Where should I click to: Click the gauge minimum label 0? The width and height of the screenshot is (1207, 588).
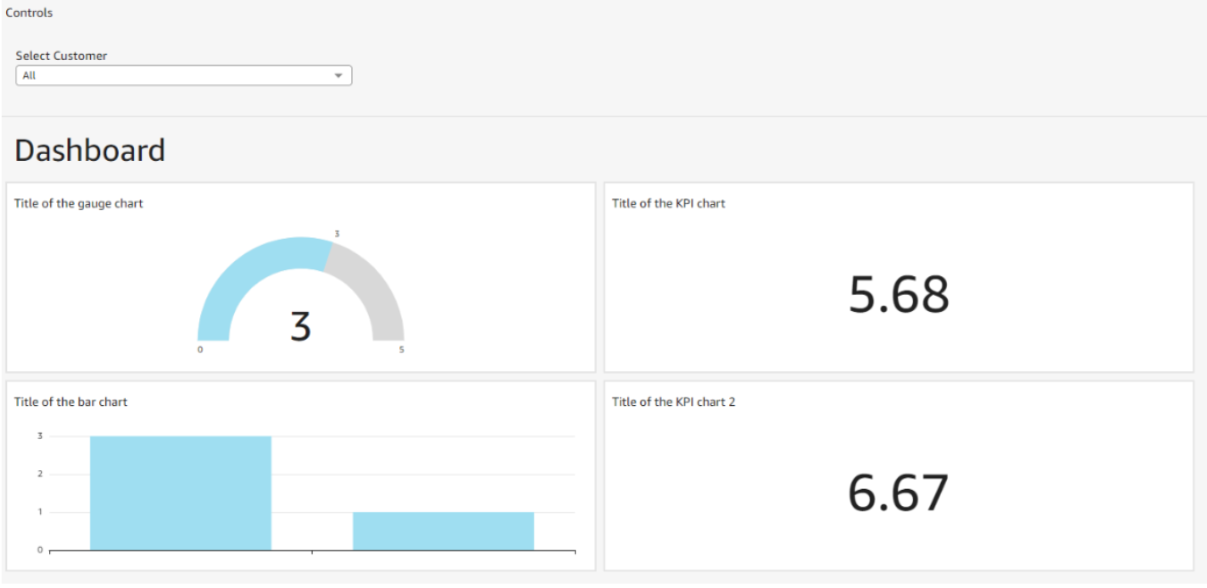pos(200,350)
